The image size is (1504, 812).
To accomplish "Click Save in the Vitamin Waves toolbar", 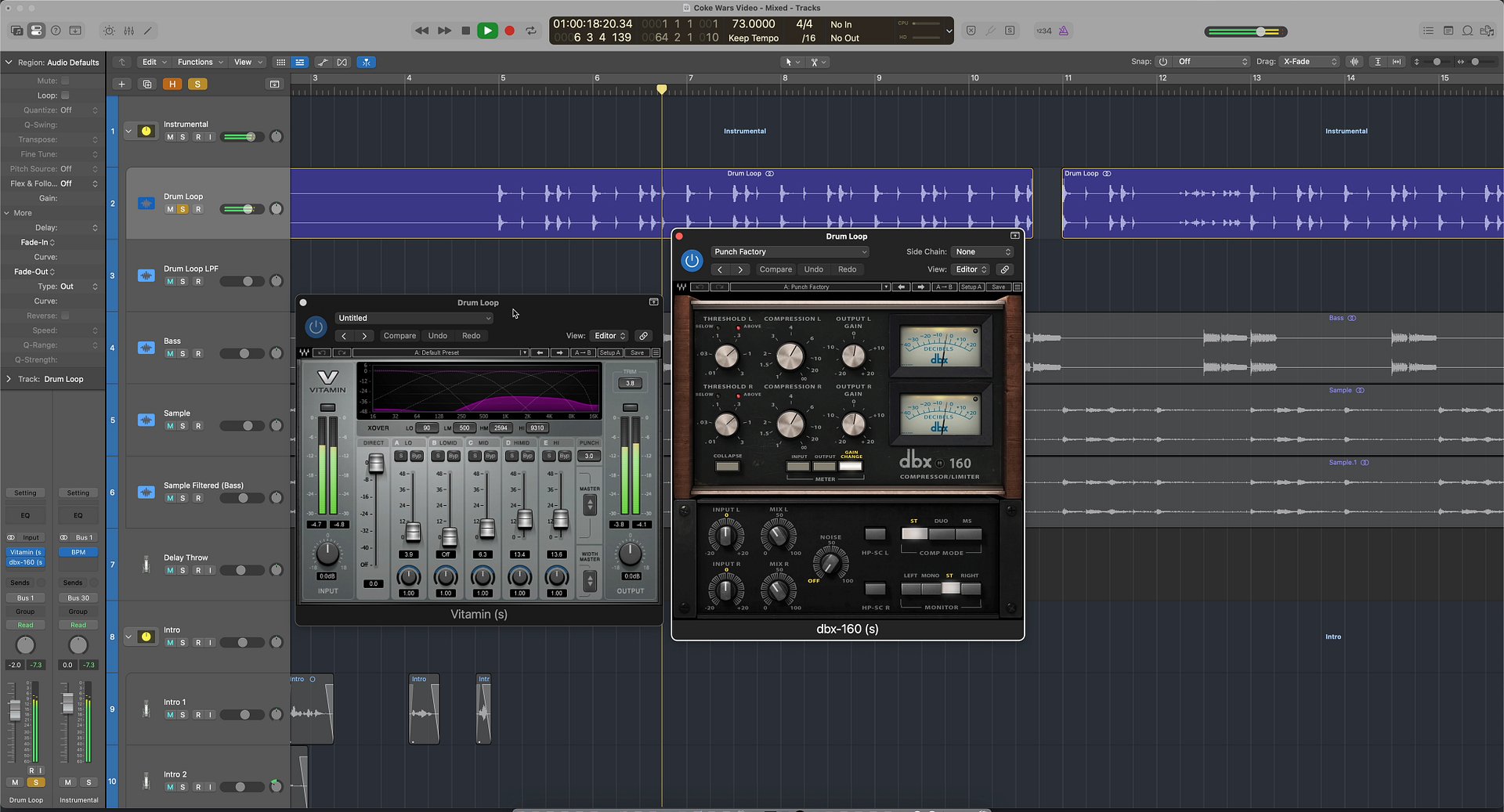I will (x=638, y=353).
